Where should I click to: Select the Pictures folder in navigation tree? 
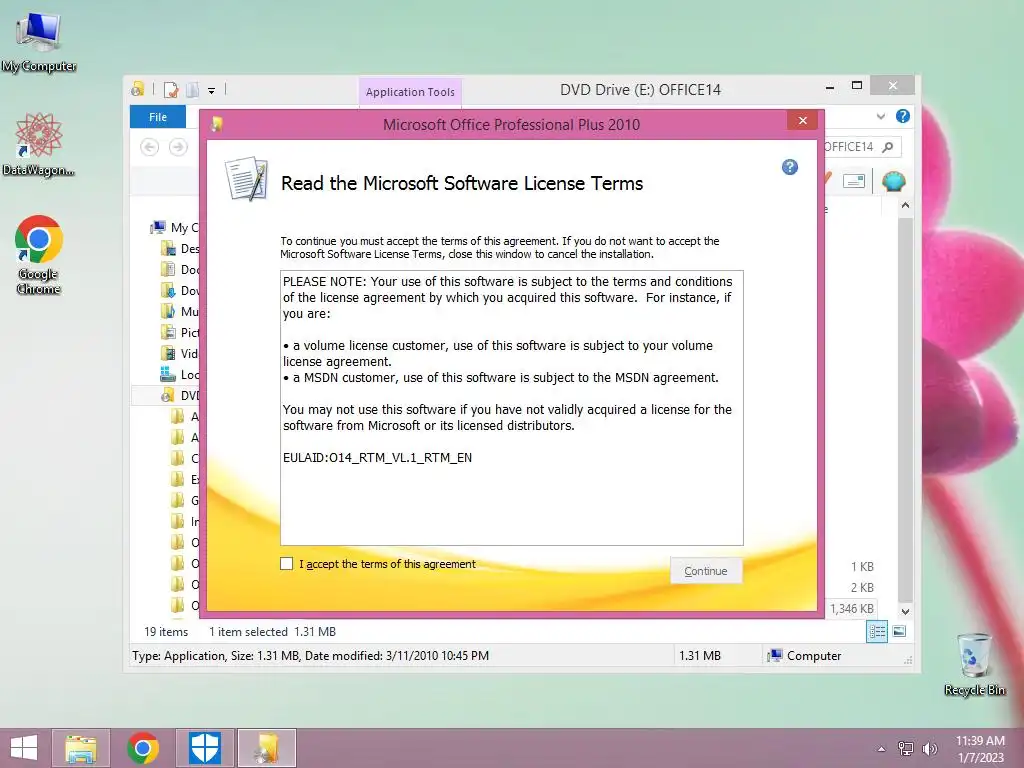(180, 332)
